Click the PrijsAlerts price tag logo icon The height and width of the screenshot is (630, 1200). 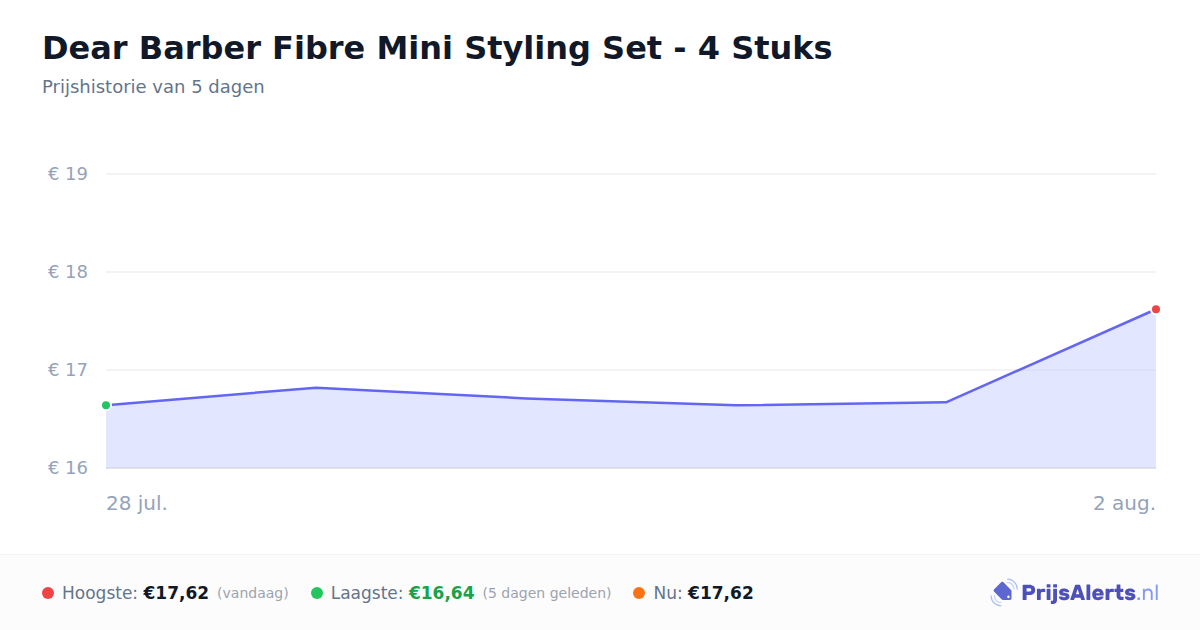(x=1003, y=593)
